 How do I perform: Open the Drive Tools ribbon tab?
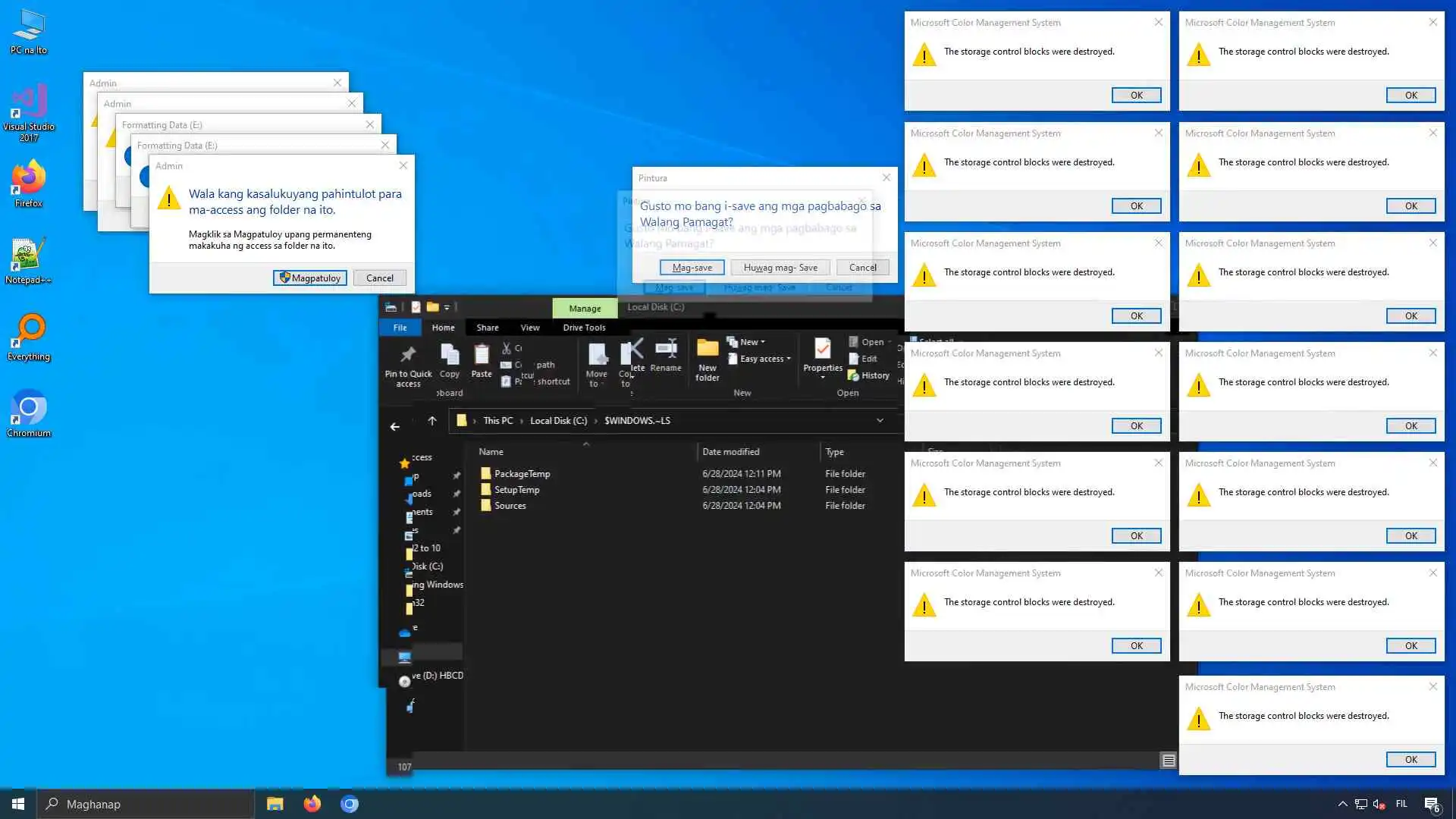(584, 328)
